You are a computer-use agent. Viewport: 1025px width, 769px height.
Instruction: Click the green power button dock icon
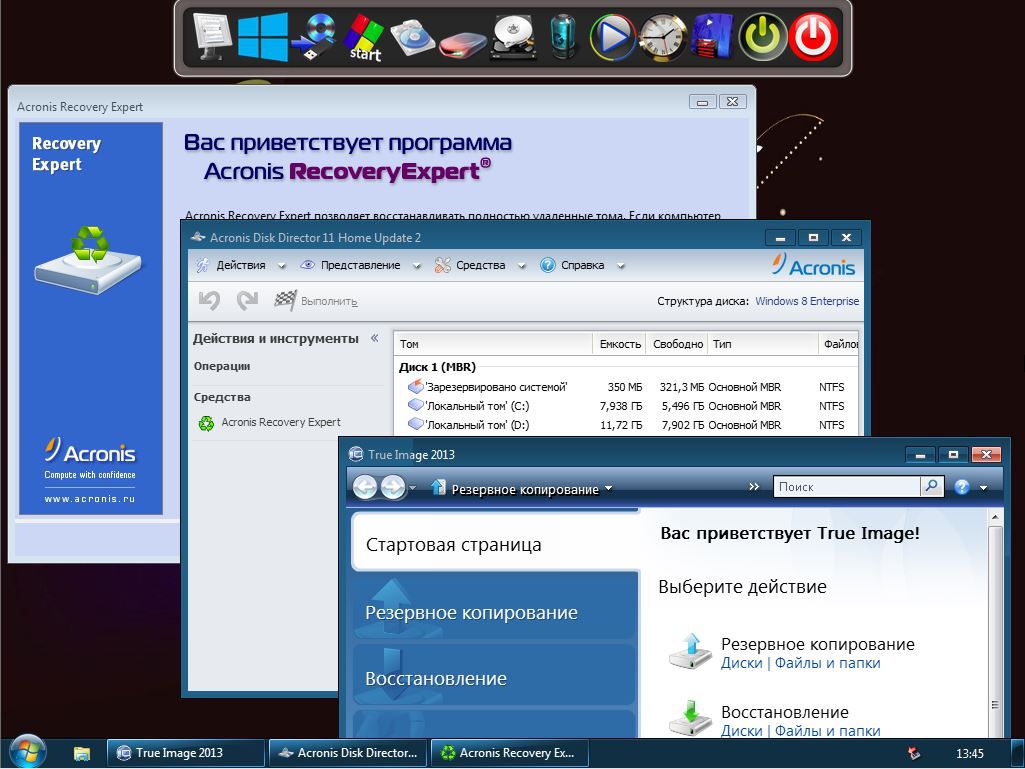763,38
